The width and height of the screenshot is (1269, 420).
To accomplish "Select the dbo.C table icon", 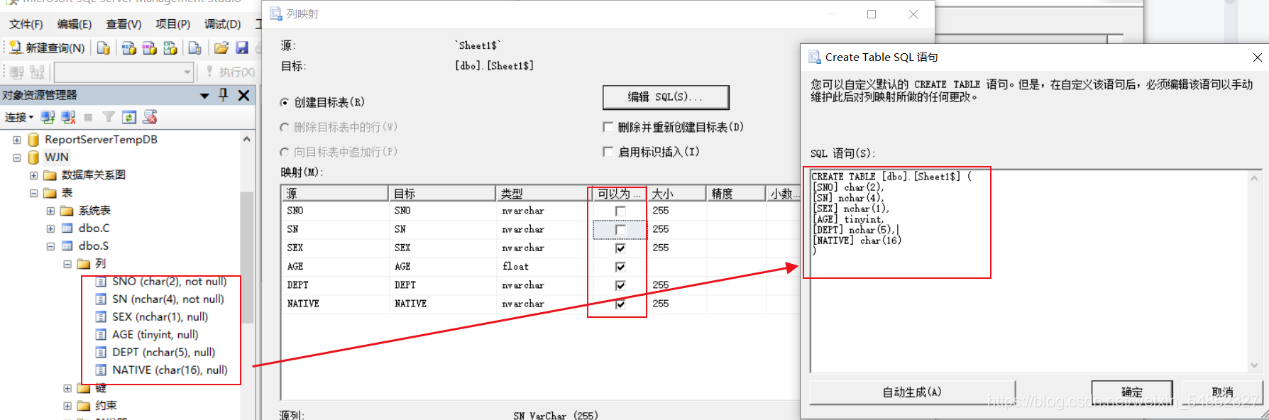I will tap(67, 228).
